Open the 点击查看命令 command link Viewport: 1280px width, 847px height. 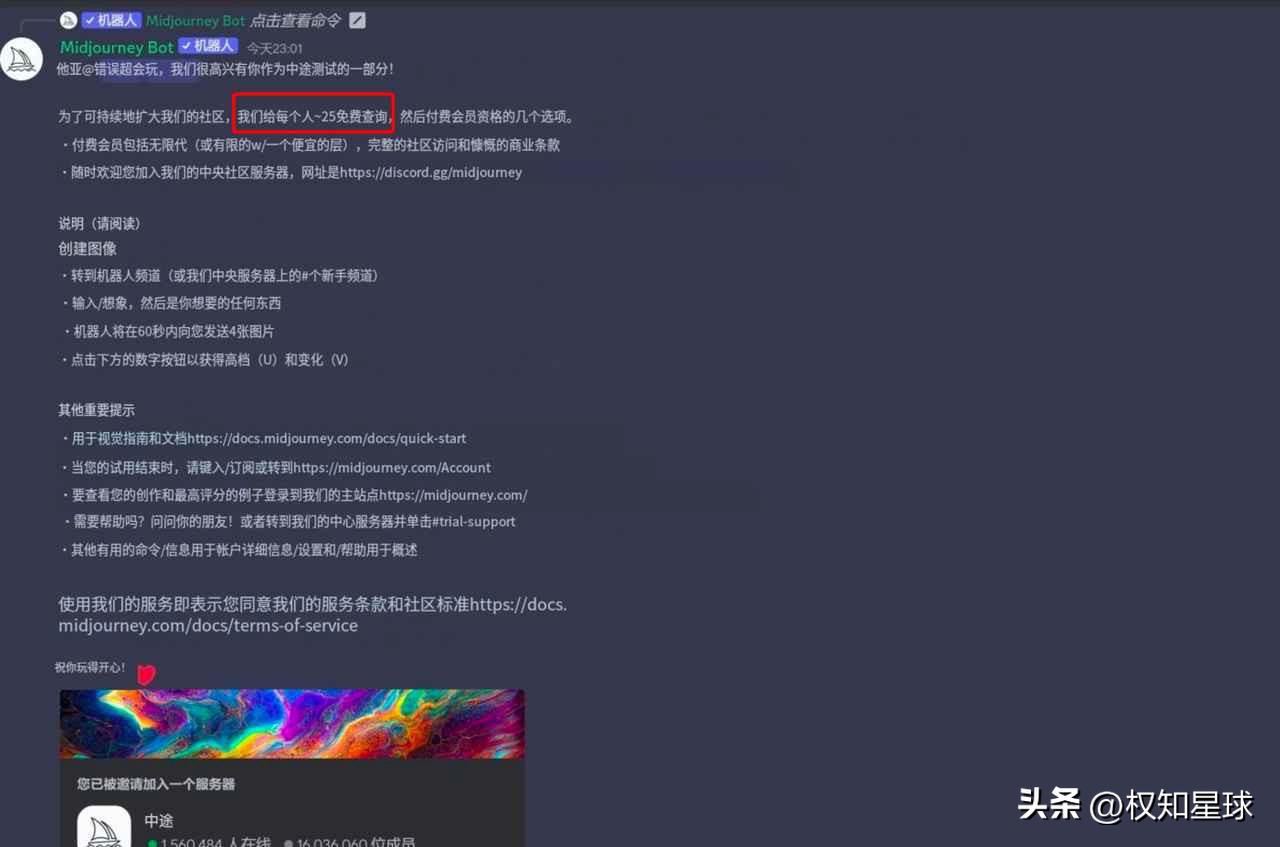pyautogui.click(x=295, y=20)
